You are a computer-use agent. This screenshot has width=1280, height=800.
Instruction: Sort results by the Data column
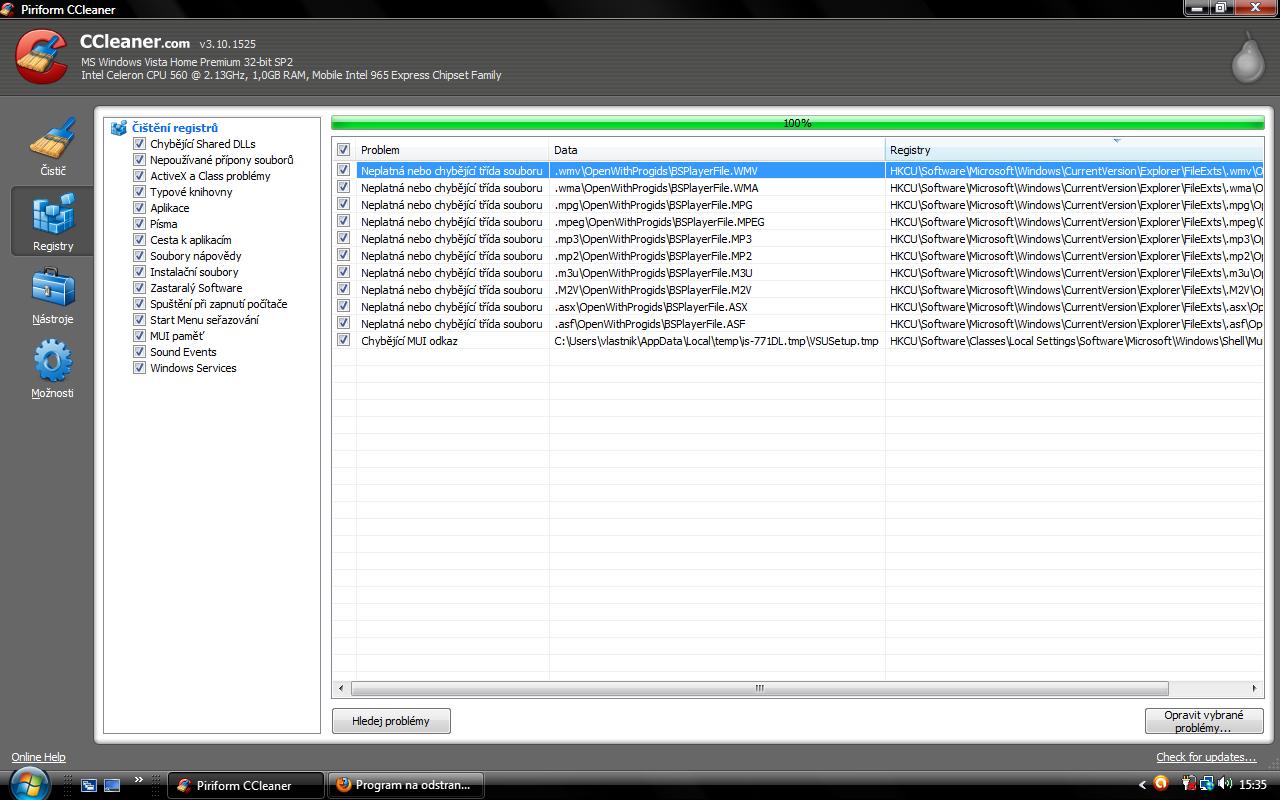(x=717, y=150)
